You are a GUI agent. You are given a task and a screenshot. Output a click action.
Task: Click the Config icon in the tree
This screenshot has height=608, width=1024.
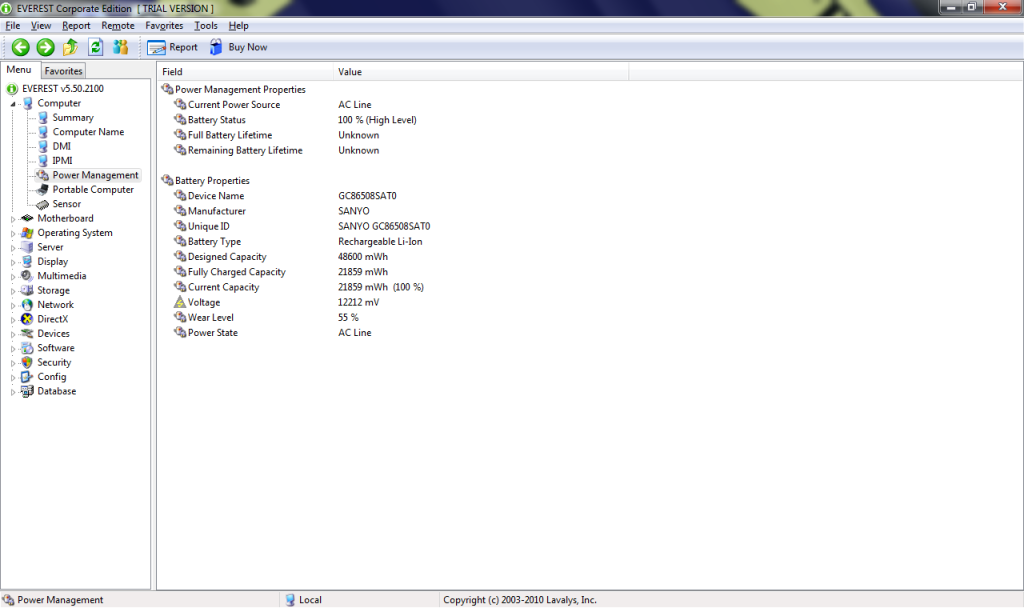[x=27, y=377]
